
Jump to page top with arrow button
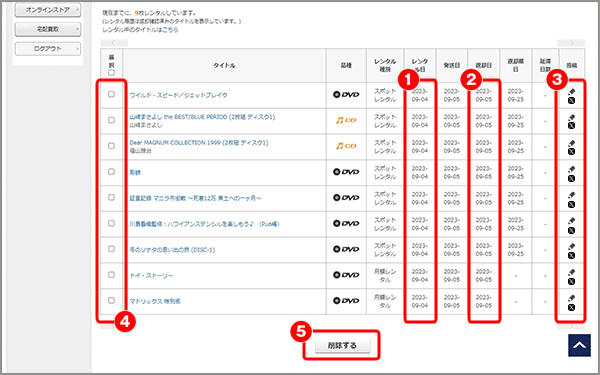[x=579, y=345]
